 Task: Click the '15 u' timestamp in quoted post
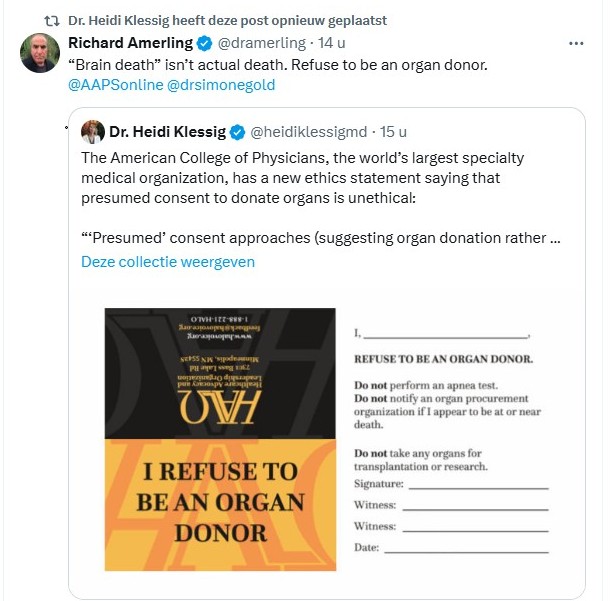click(x=393, y=132)
